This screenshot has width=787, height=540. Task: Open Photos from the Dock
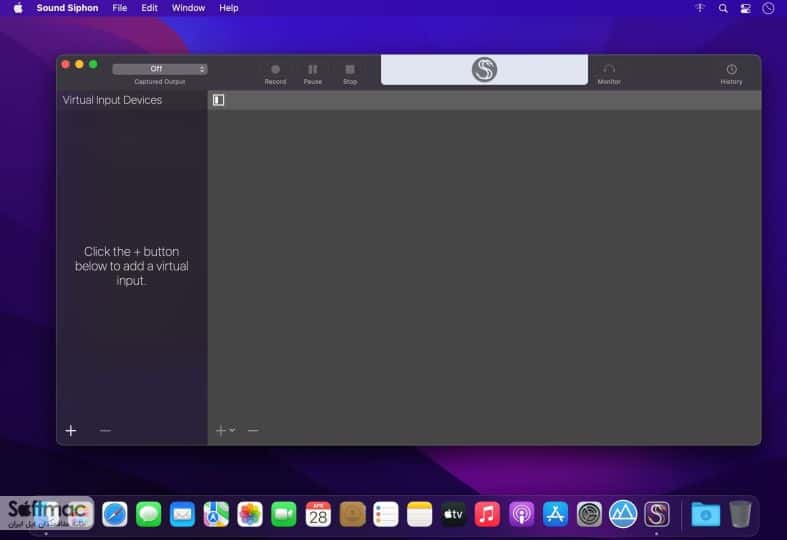click(250, 514)
